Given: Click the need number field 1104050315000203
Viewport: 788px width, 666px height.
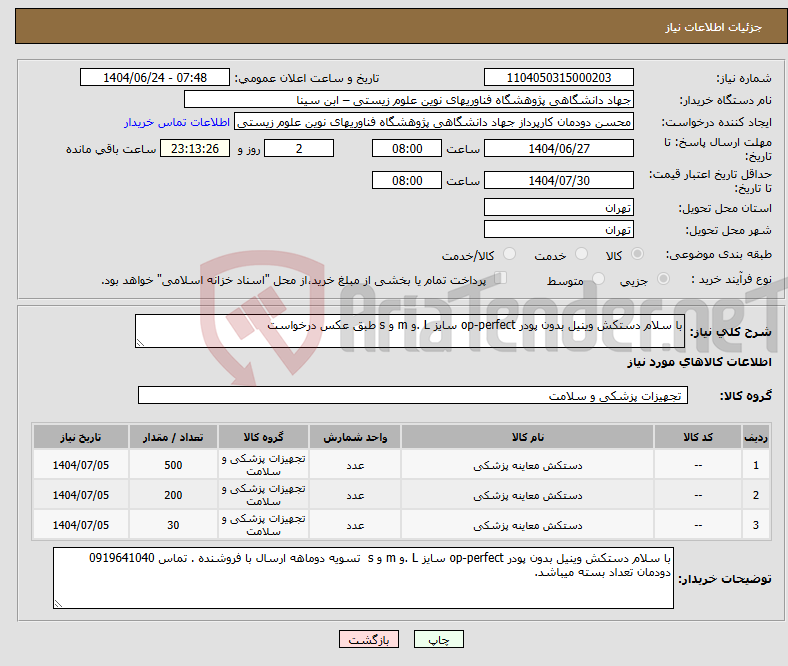Looking at the screenshot, I should 558,77.
